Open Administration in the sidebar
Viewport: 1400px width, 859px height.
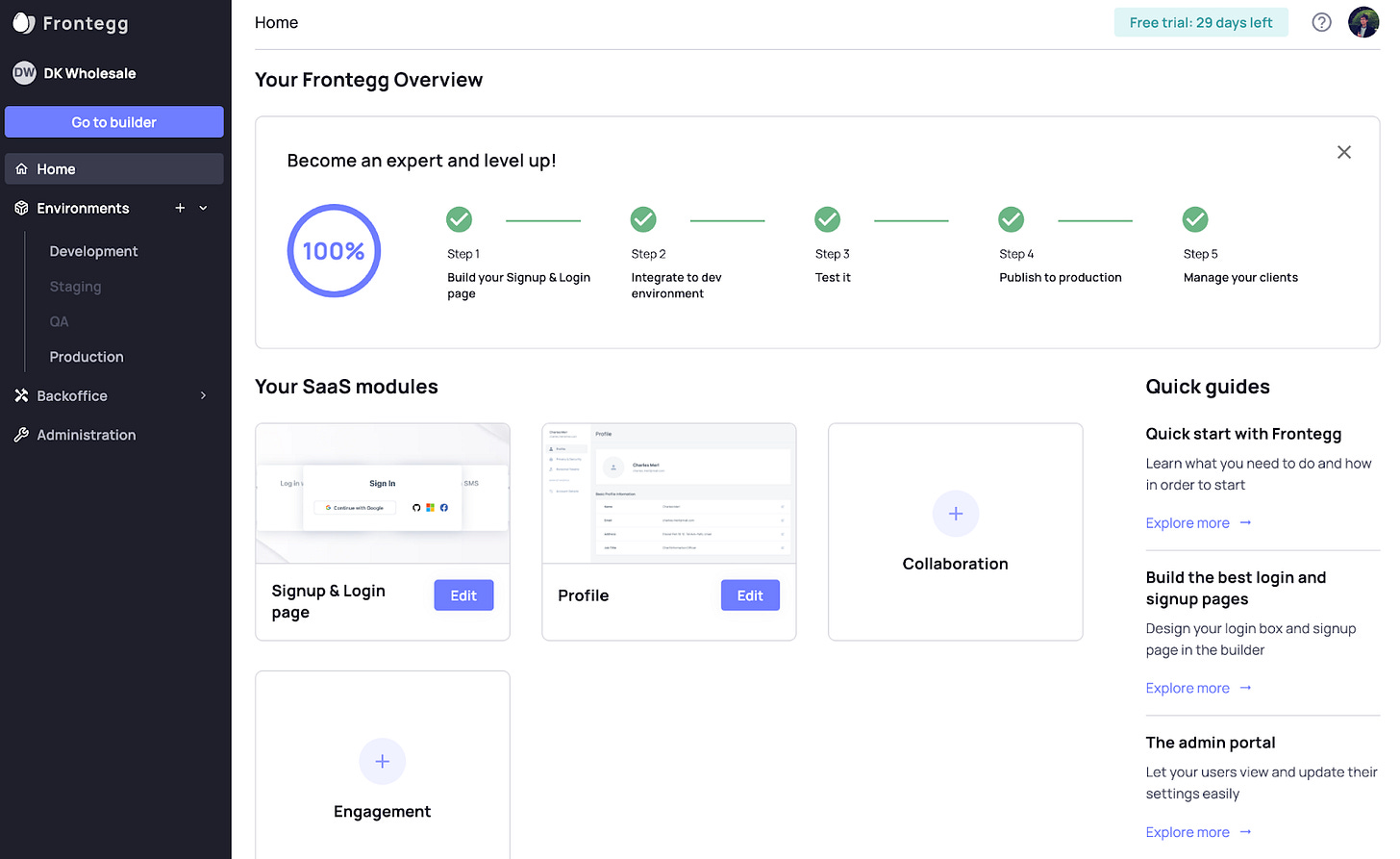87,435
